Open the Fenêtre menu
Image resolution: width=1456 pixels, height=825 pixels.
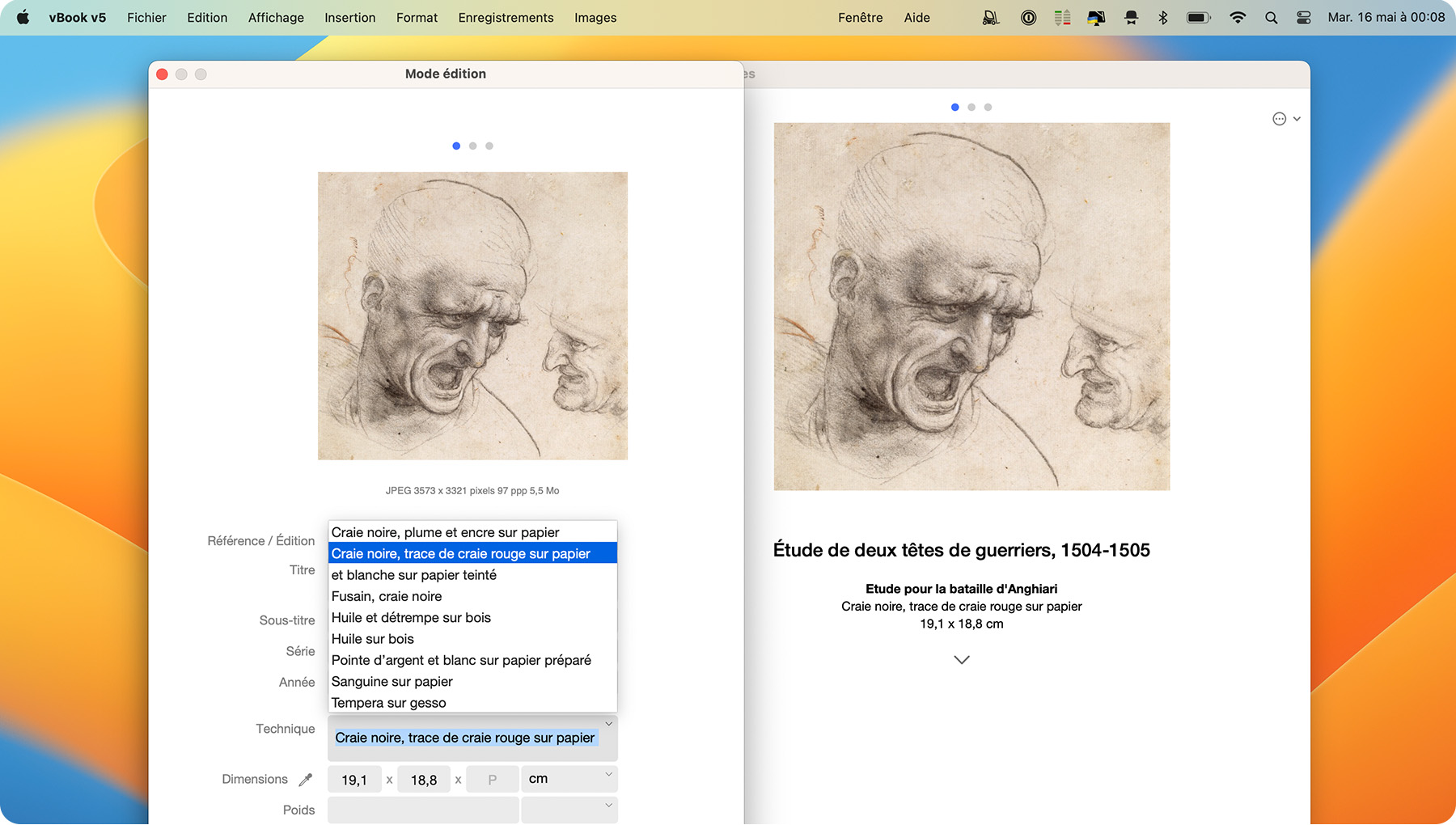tap(861, 18)
